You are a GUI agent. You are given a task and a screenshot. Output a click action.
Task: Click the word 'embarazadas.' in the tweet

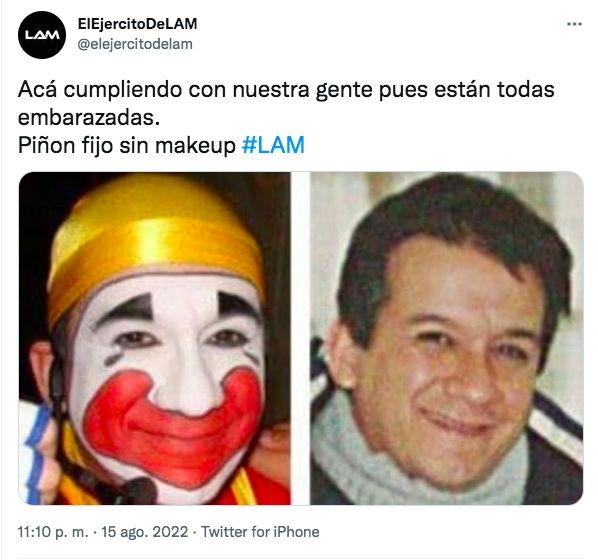[x=89, y=117]
